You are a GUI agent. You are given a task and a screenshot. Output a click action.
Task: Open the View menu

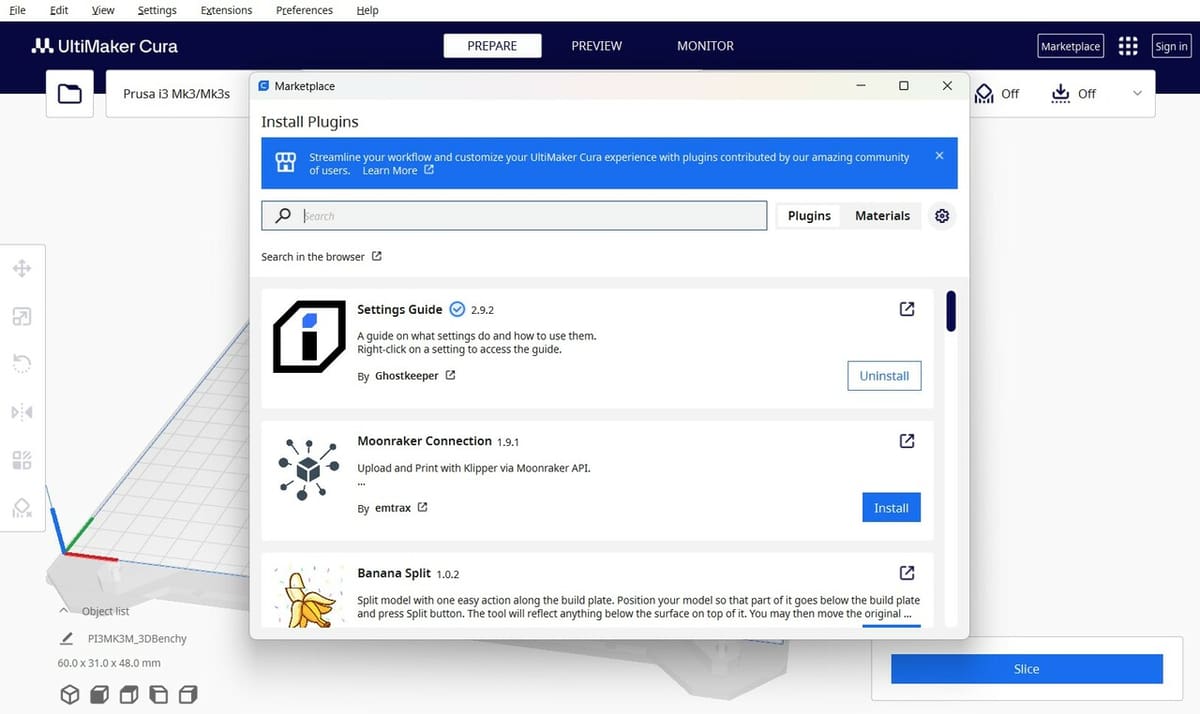(103, 10)
